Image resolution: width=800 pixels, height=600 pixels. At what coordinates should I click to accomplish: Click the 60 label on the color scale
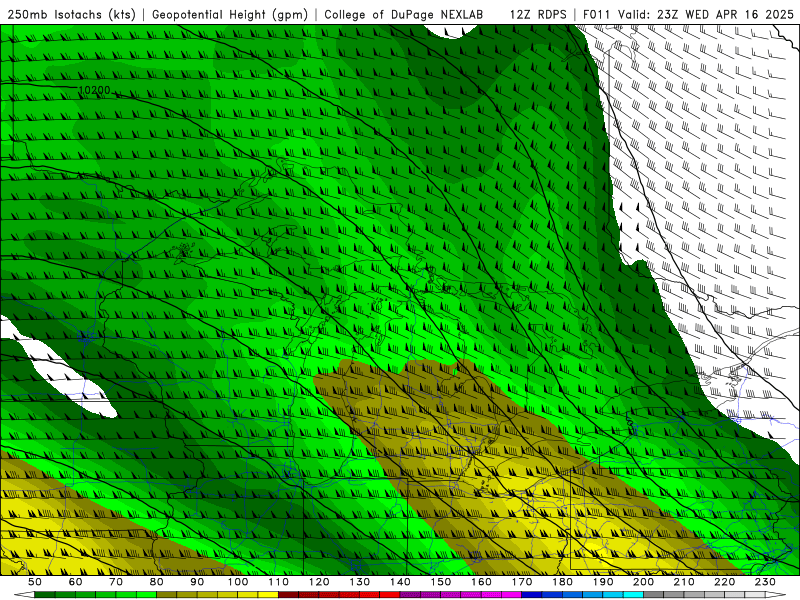tap(76, 582)
